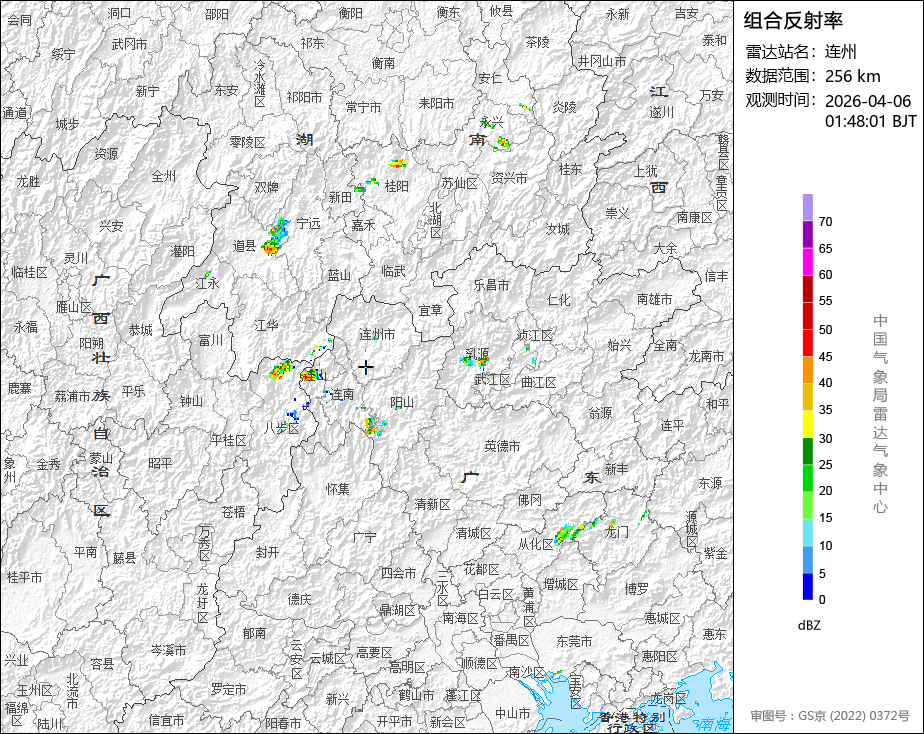Select the radar echo beside 桂阳
The width and height of the screenshot is (924, 734).
(x=398, y=163)
